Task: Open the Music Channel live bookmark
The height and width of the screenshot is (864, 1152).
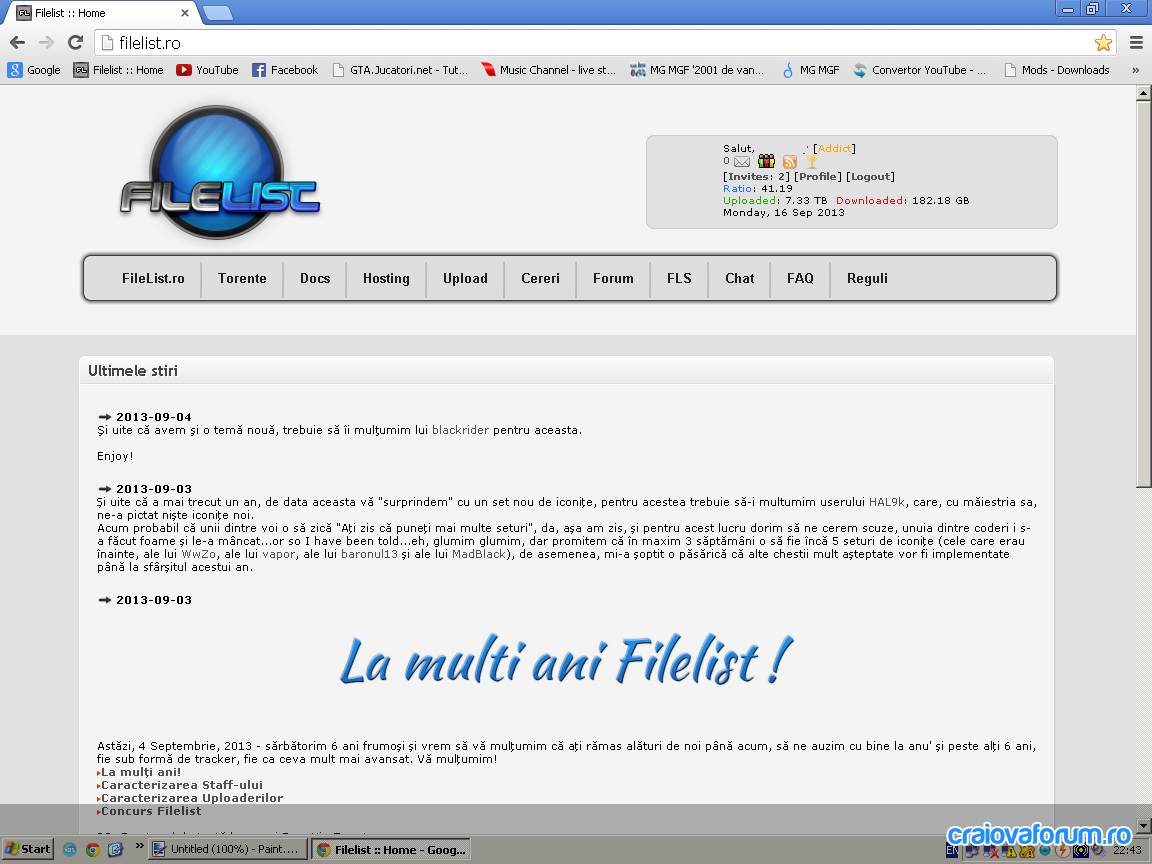Action: (x=548, y=70)
